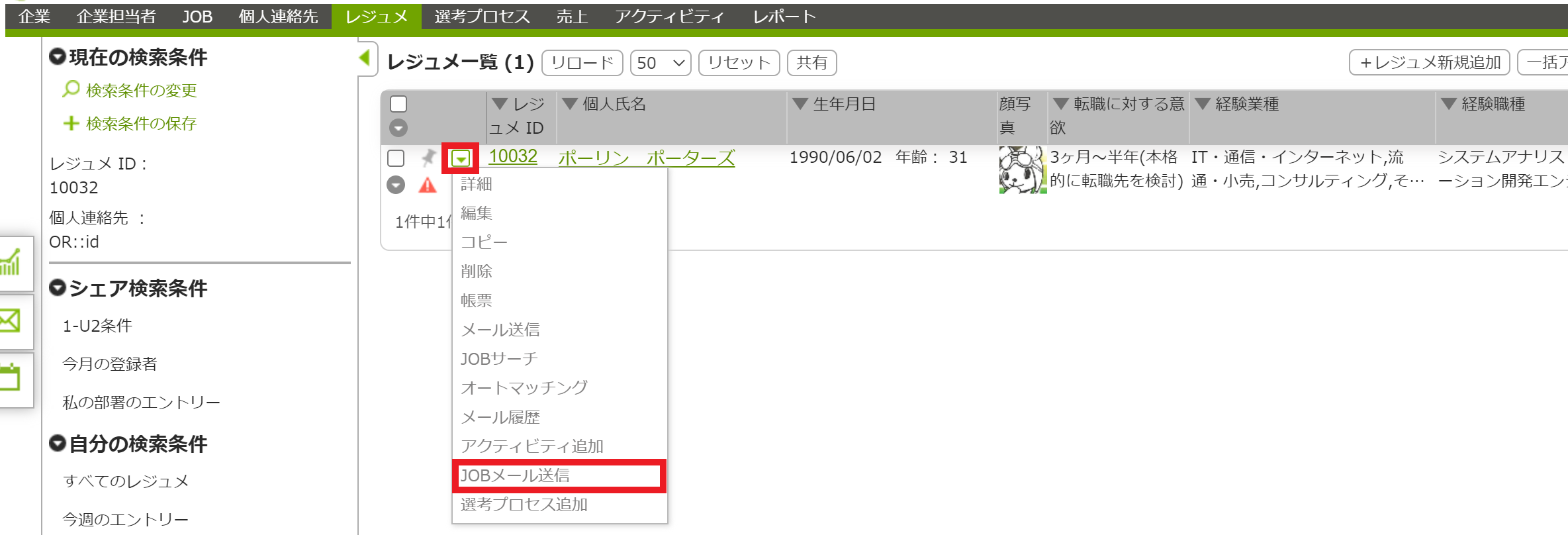This screenshot has width=1568, height=535.
Task: Choose オートマッチング in the context menu
Action: coord(524,387)
